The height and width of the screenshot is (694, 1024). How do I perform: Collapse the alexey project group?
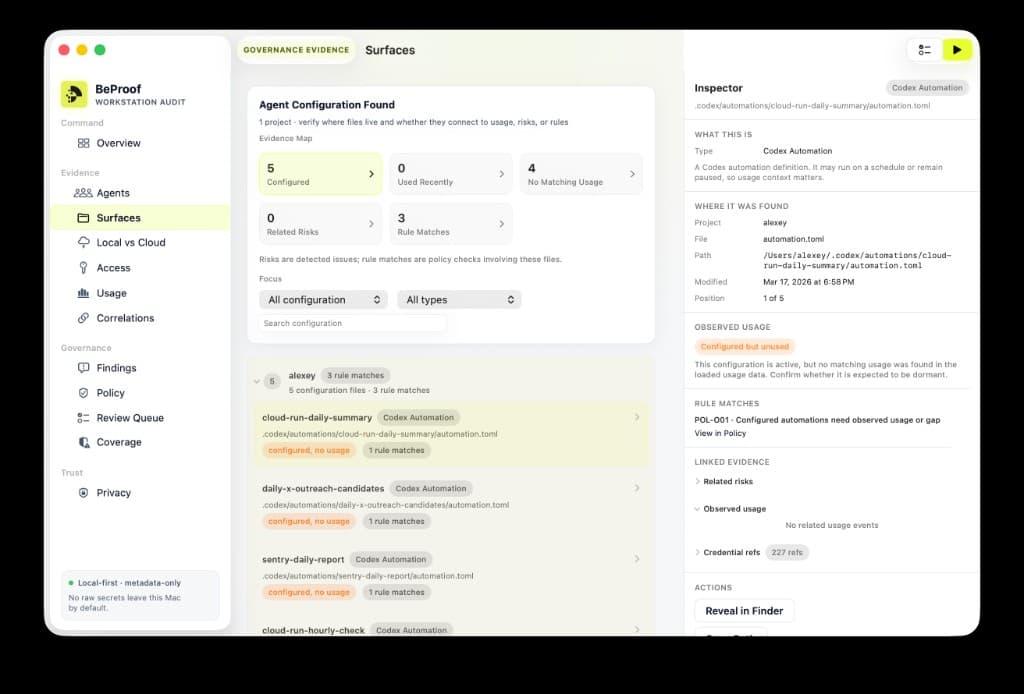[x=257, y=381]
